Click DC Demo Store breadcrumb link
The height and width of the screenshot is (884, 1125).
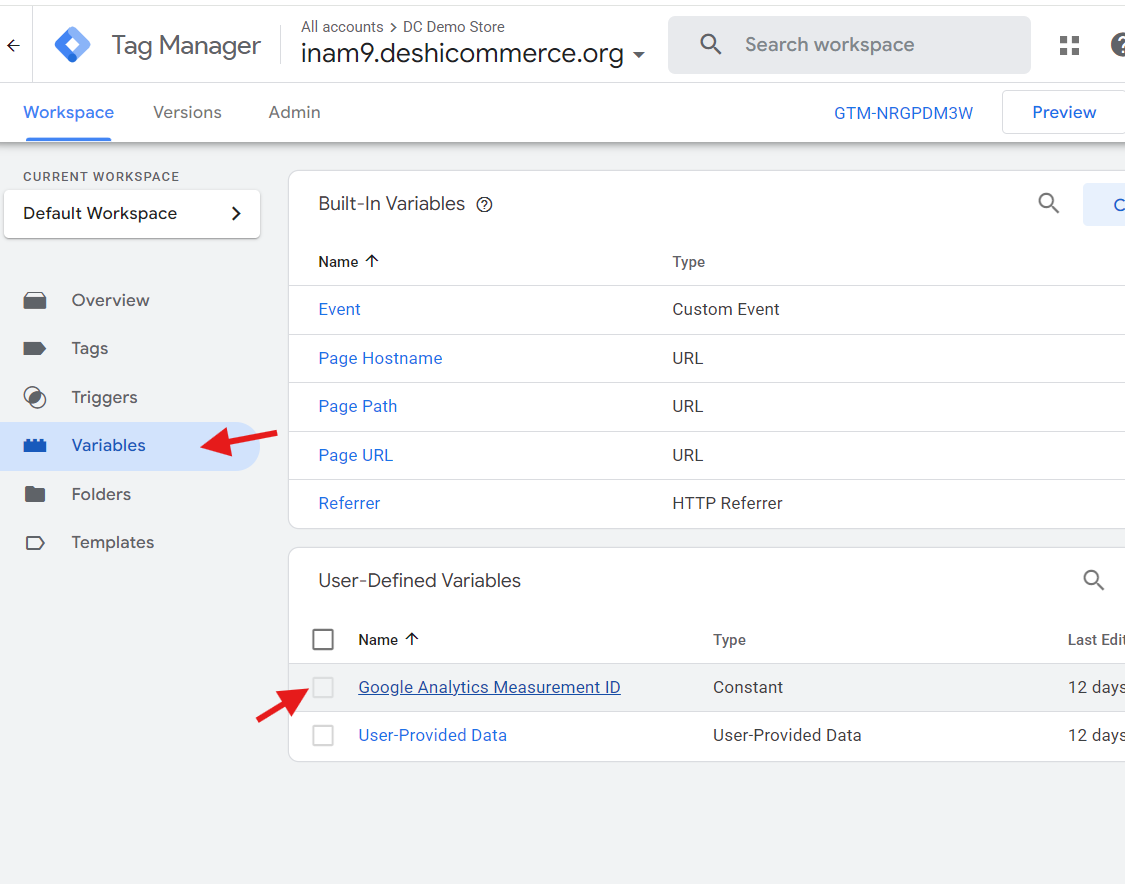453,27
